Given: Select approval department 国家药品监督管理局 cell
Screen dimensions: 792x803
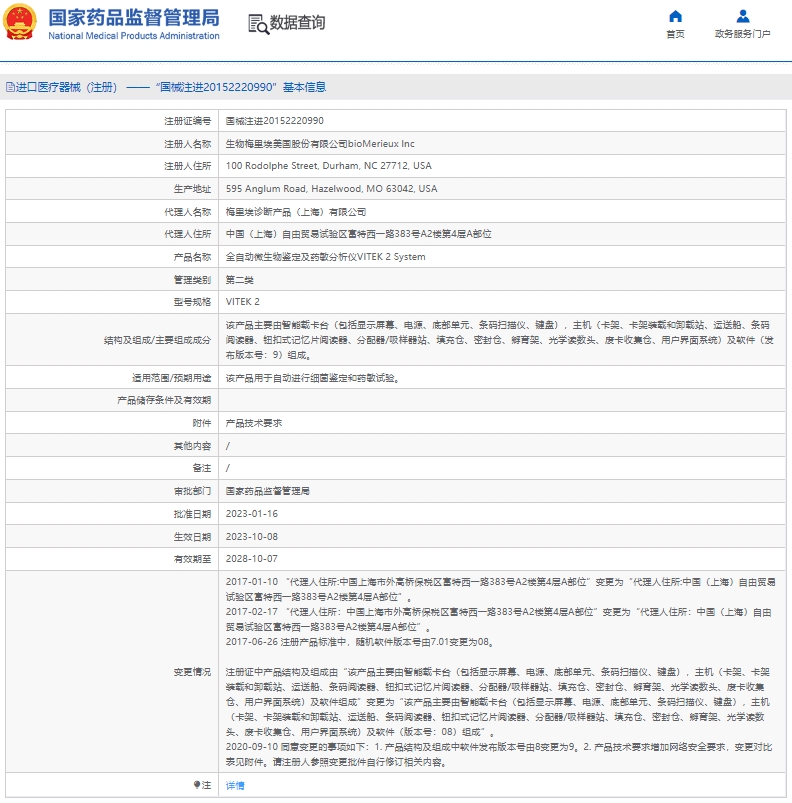Looking at the screenshot, I should click(x=502, y=491).
